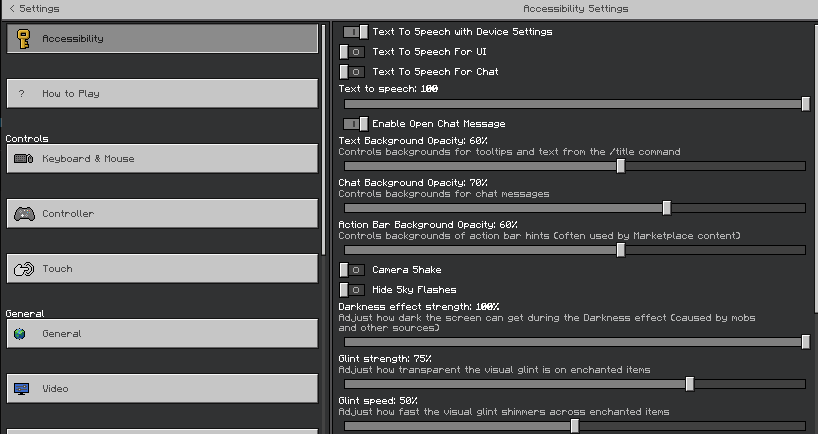Click the Darkness effect strength slider handle
This screenshot has height=434, width=818.
(806, 342)
